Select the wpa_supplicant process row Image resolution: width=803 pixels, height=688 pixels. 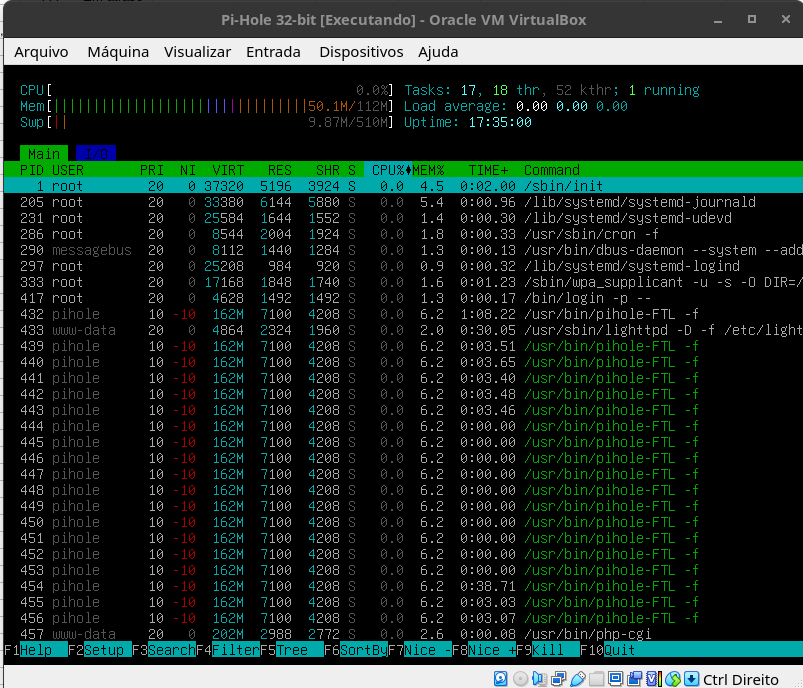pyautogui.click(x=404, y=282)
